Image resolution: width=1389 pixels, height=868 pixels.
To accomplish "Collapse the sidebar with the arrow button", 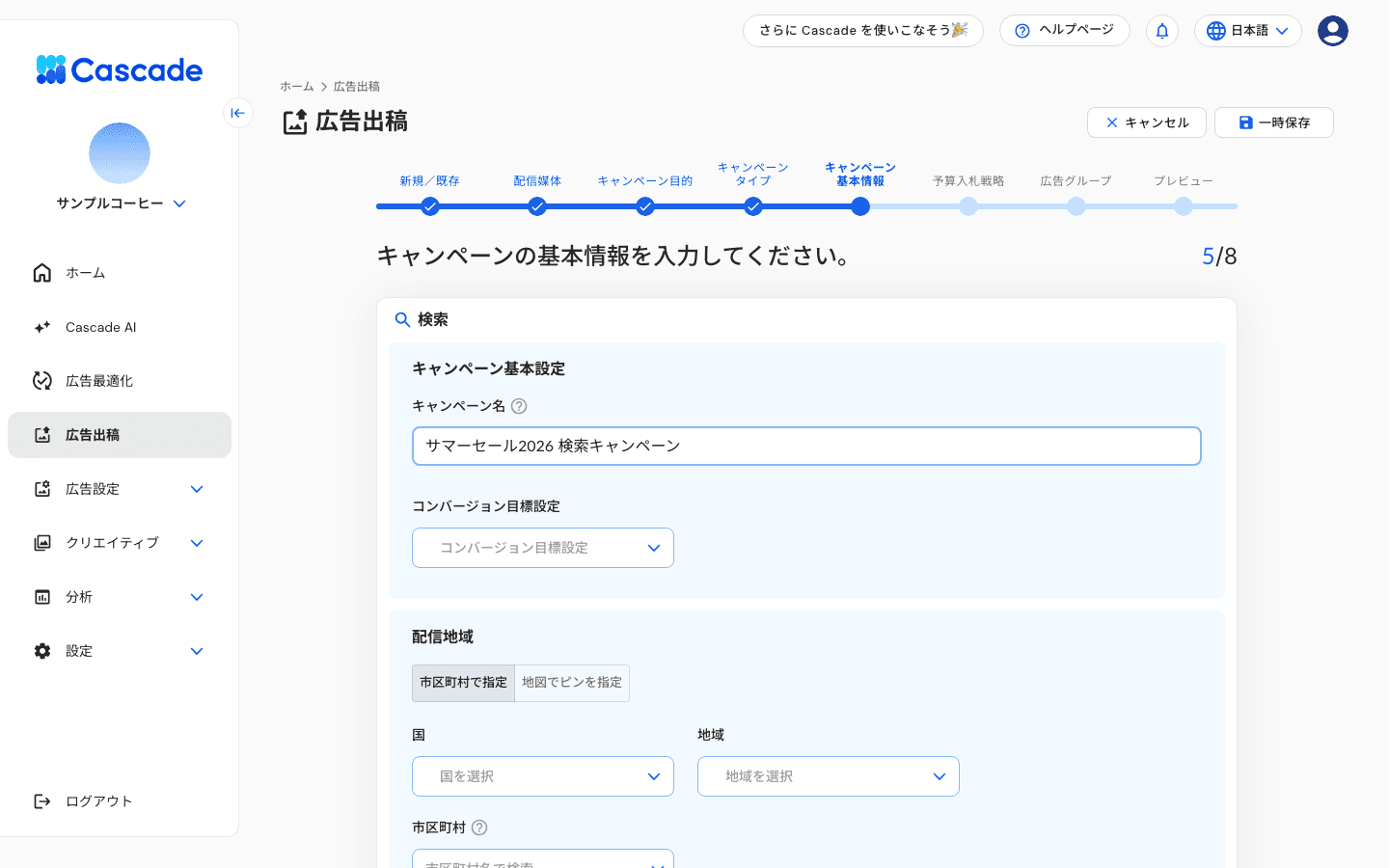I will [x=238, y=113].
